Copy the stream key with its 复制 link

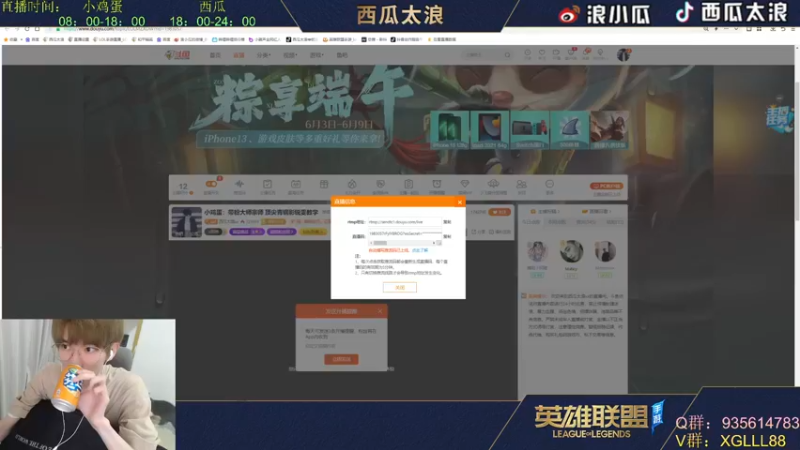click(x=447, y=237)
